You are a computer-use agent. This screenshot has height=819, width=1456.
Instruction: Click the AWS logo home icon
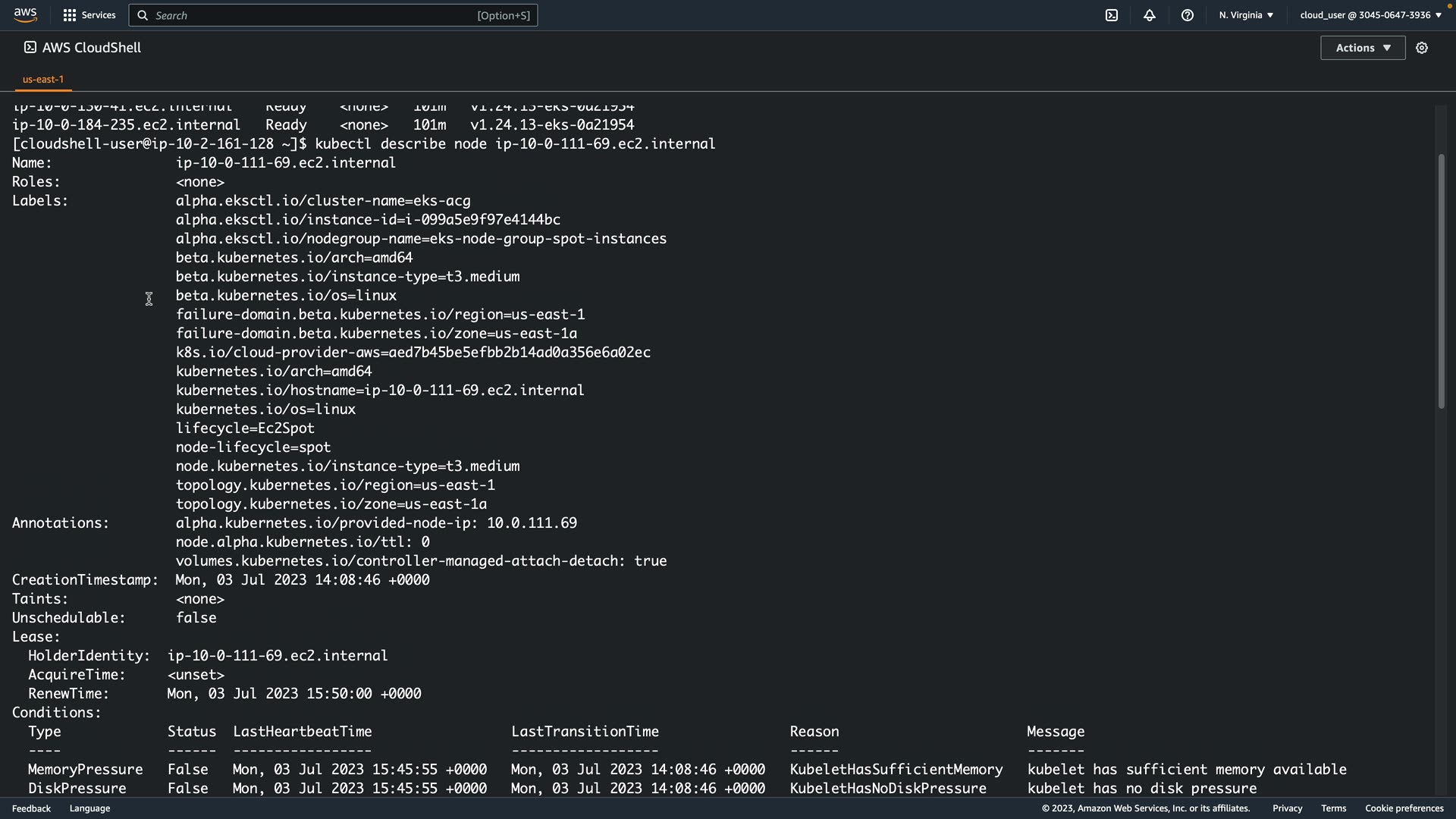[25, 15]
